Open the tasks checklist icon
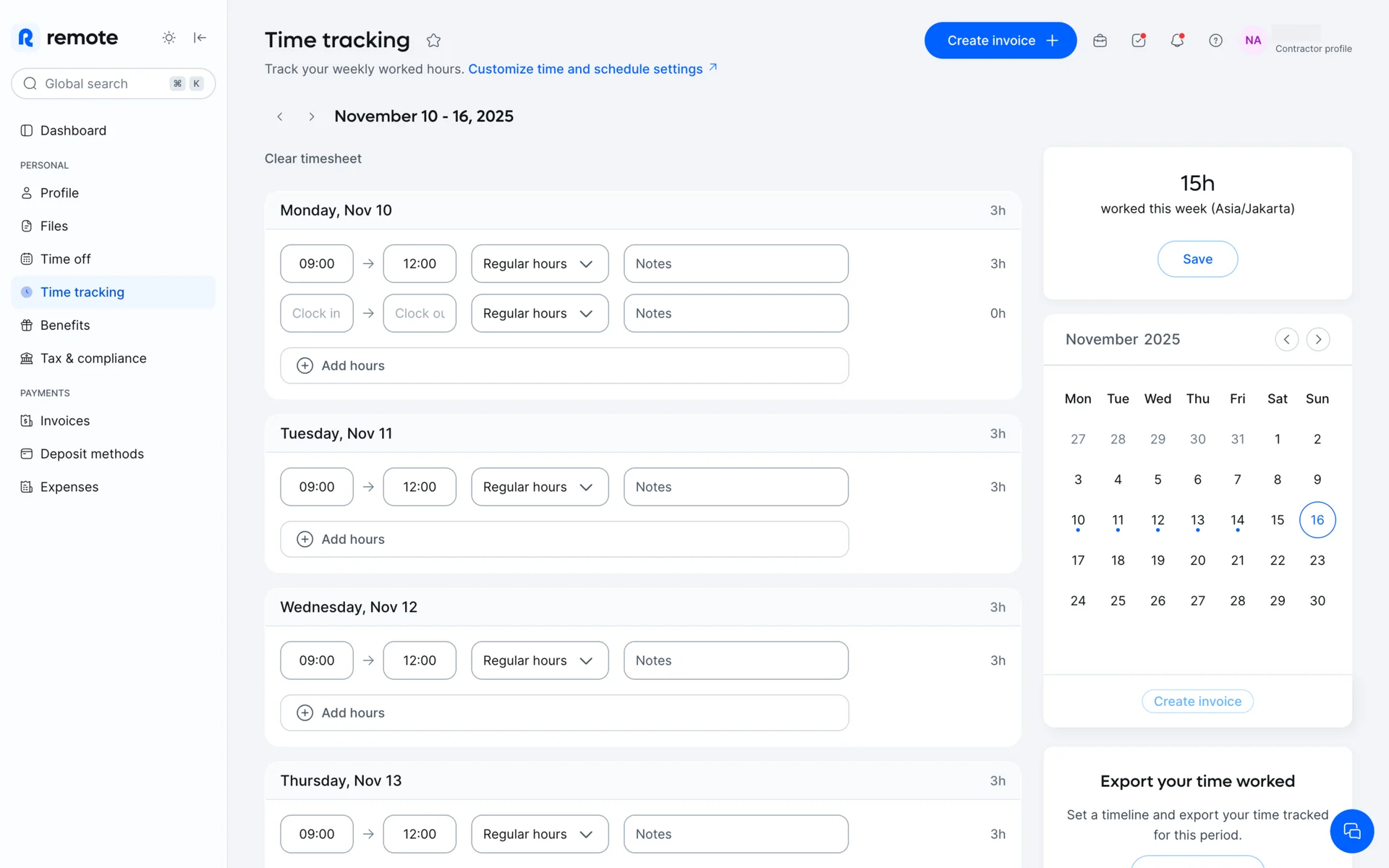Image resolution: width=1389 pixels, height=868 pixels. pyautogui.click(x=1139, y=41)
